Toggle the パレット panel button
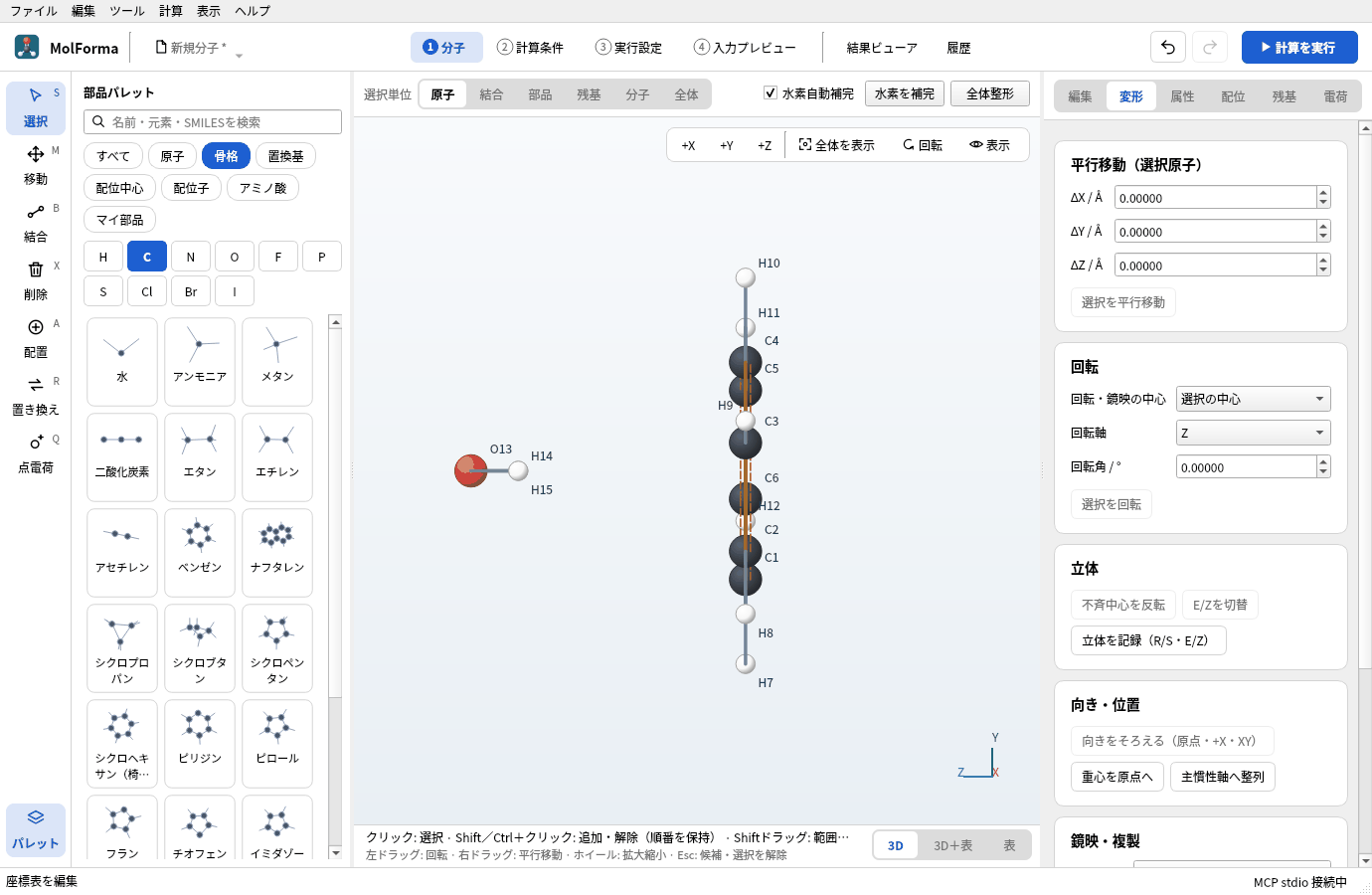Screen dimensions: 1372x895 click(x=36, y=829)
